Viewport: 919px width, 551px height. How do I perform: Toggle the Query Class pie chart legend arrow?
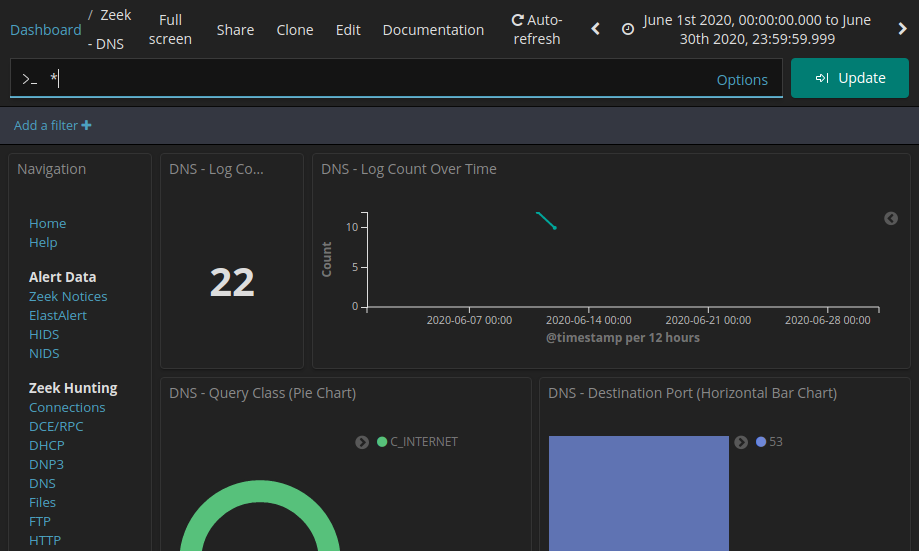(362, 442)
